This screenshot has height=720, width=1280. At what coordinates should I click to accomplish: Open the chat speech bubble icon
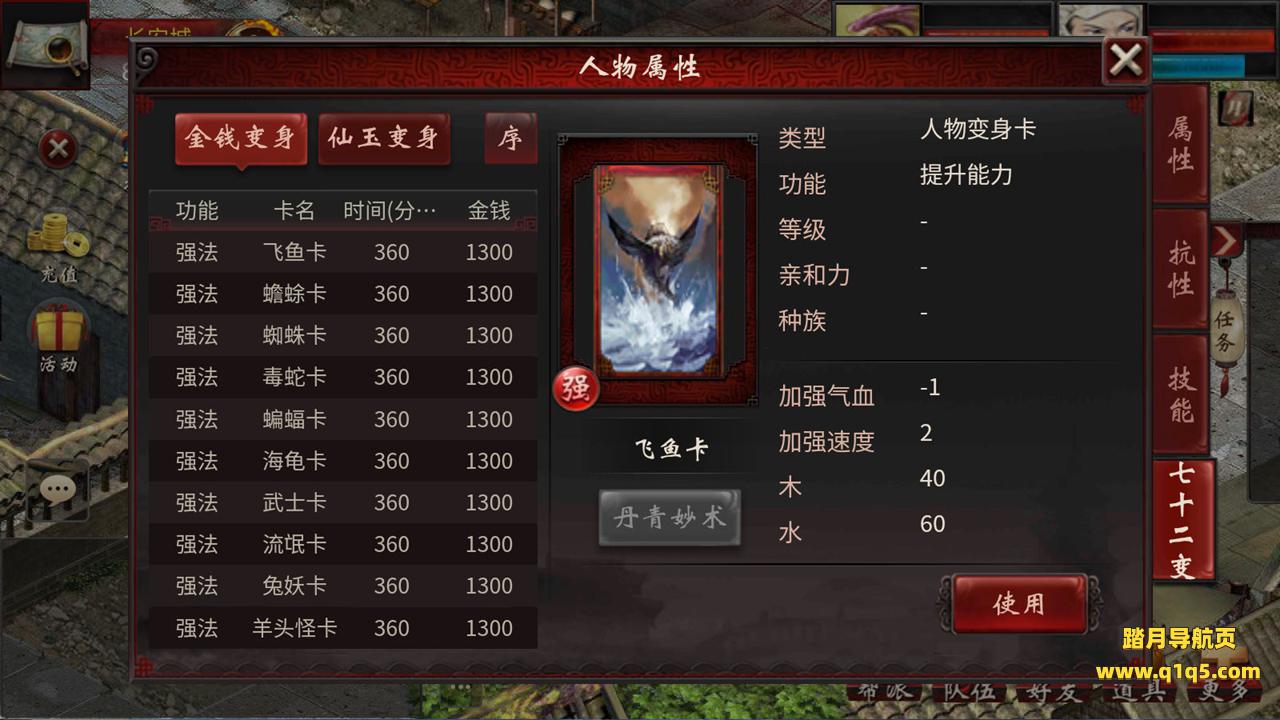58,490
